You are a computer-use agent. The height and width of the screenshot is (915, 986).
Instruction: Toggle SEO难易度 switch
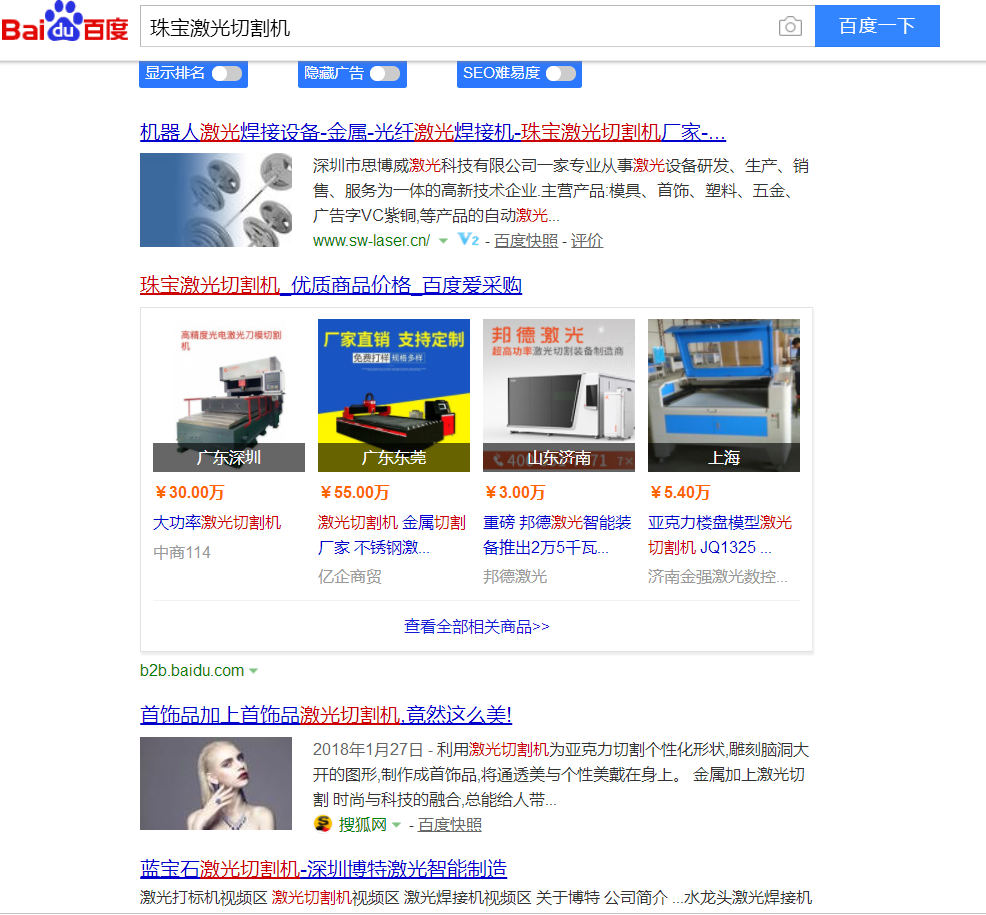point(561,74)
